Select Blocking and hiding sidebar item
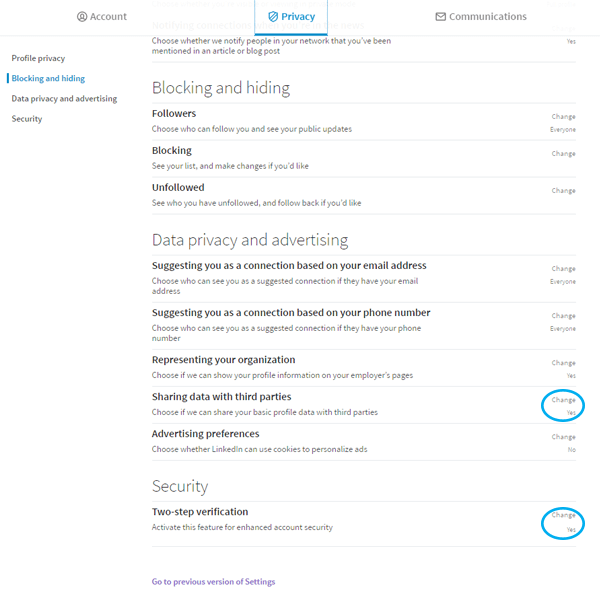Image resolution: width=600 pixels, height=600 pixels. 48,78
